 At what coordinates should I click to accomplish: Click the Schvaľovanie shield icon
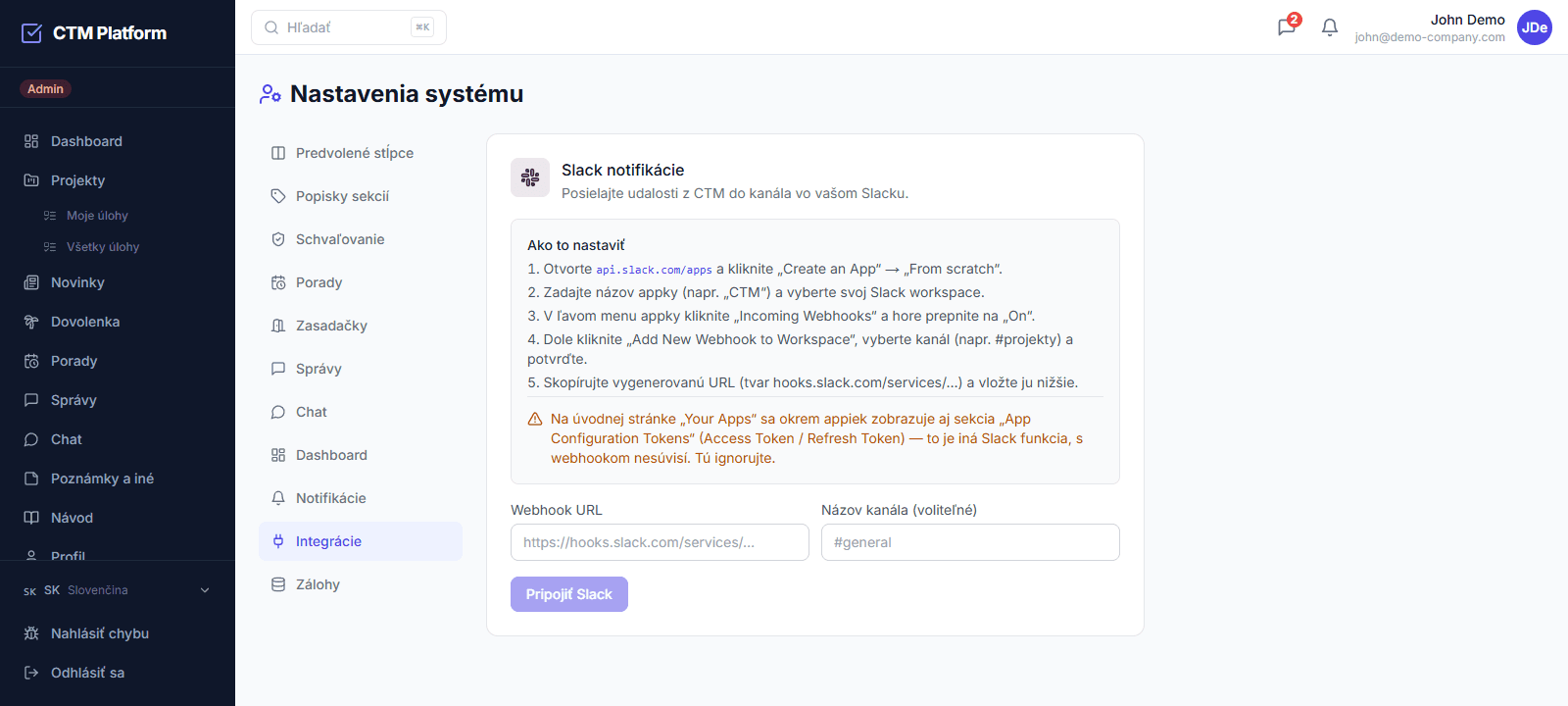[278, 239]
